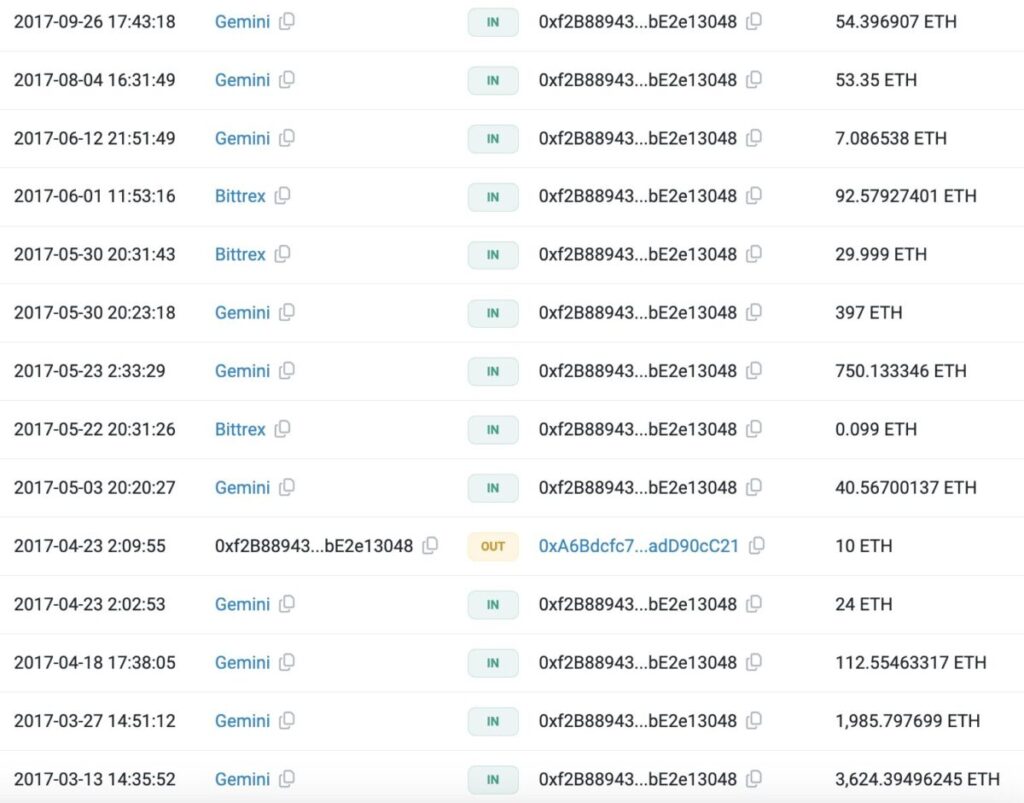The width and height of the screenshot is (1024, 803).
Task: Copy the sender address on the 2017-04-23 2:09:55 row
Action: (430, 546)
